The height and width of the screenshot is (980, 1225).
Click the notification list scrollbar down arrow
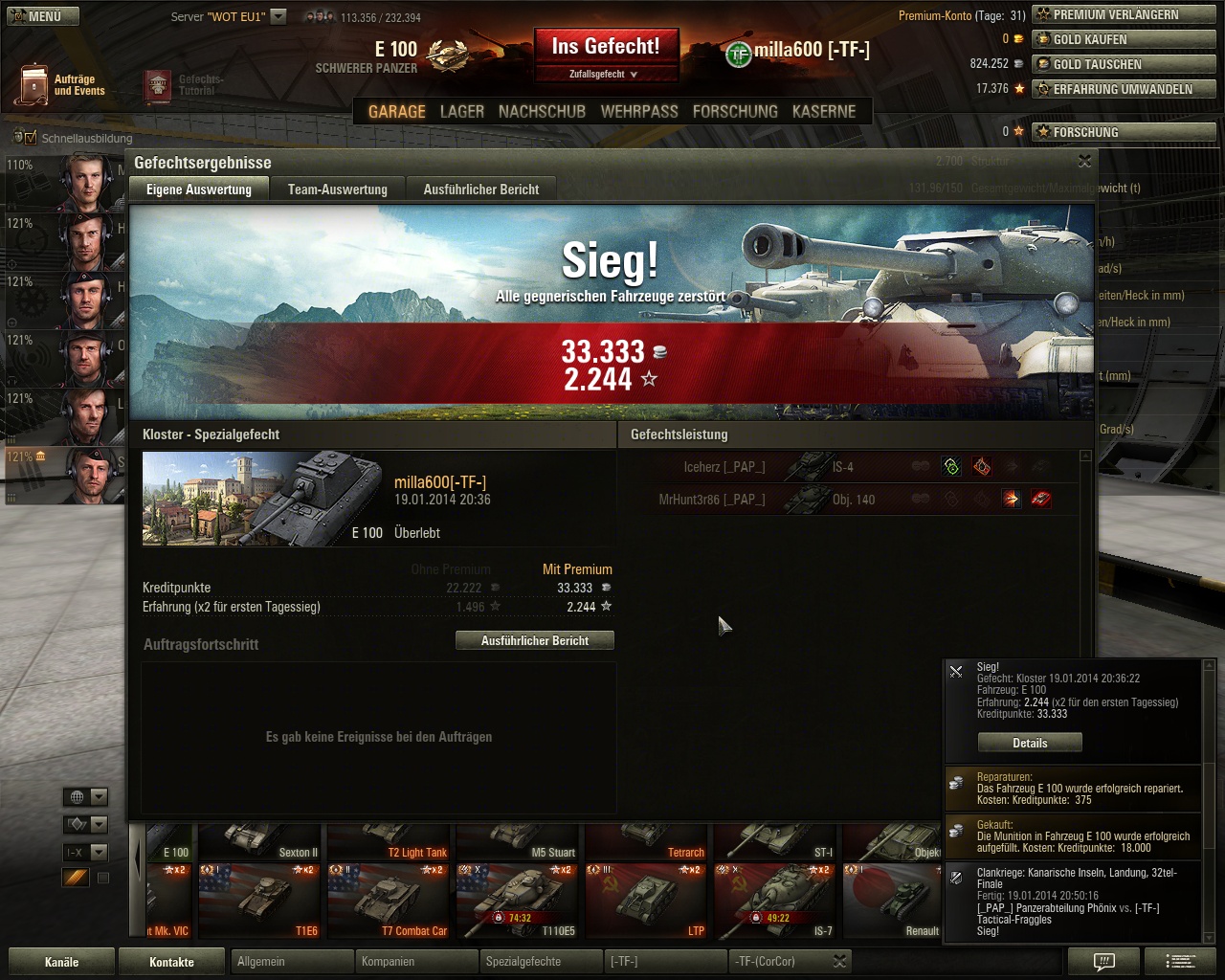(x=1209, y=938)
